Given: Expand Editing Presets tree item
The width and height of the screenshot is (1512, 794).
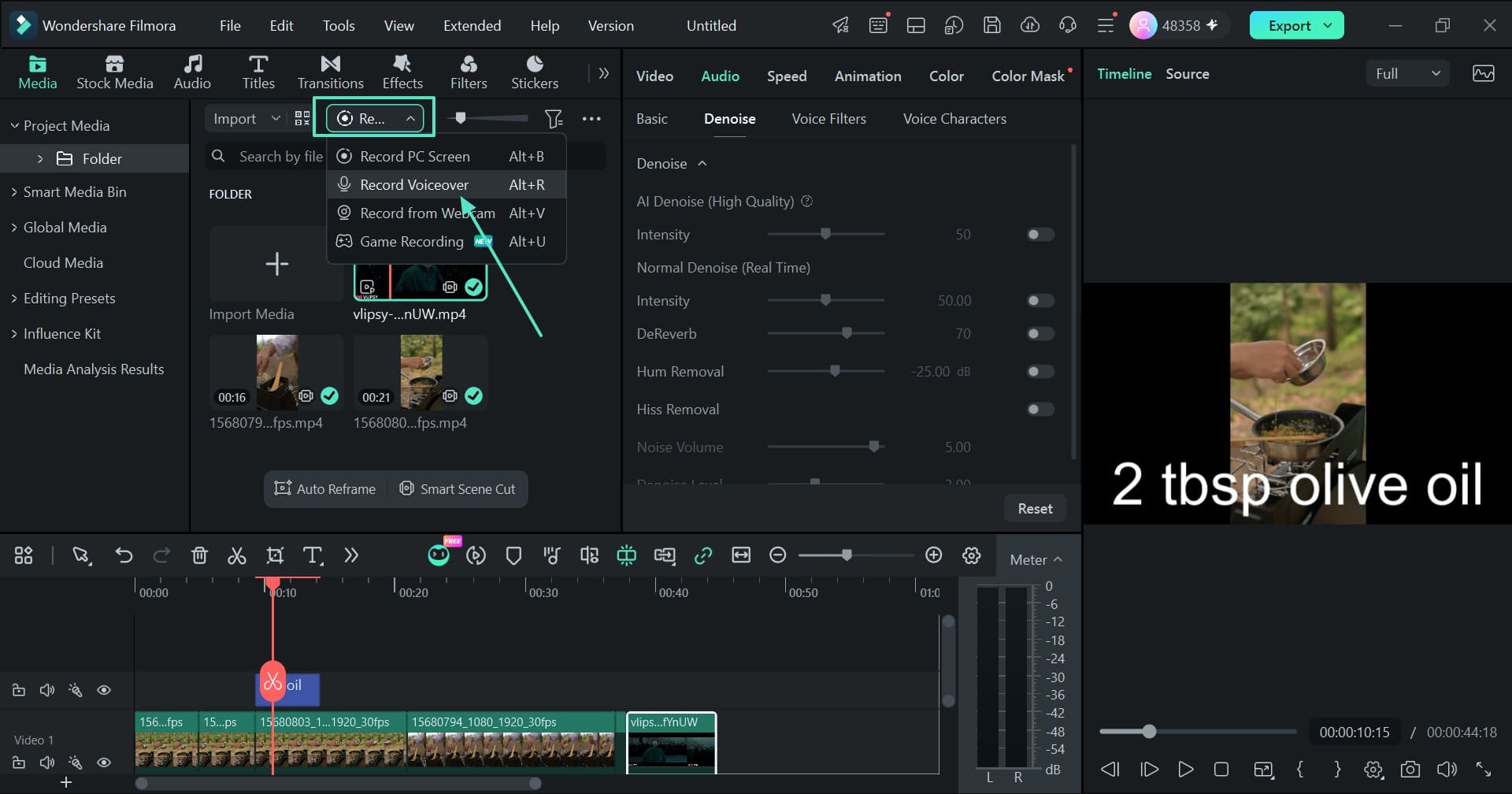Looking at the screenshot, I should click(x=13, y=299).
